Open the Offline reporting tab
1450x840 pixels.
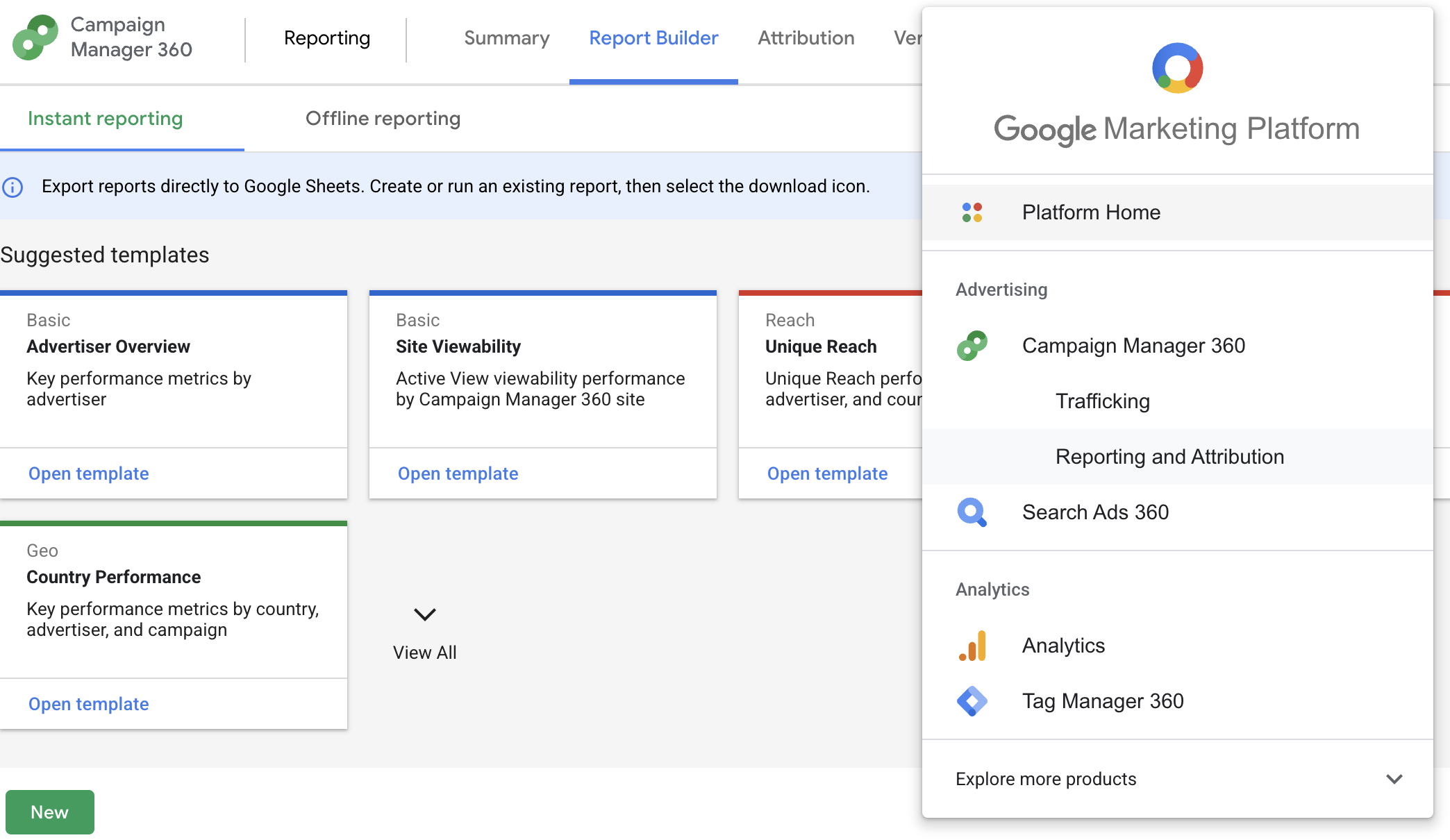point(383,119)
